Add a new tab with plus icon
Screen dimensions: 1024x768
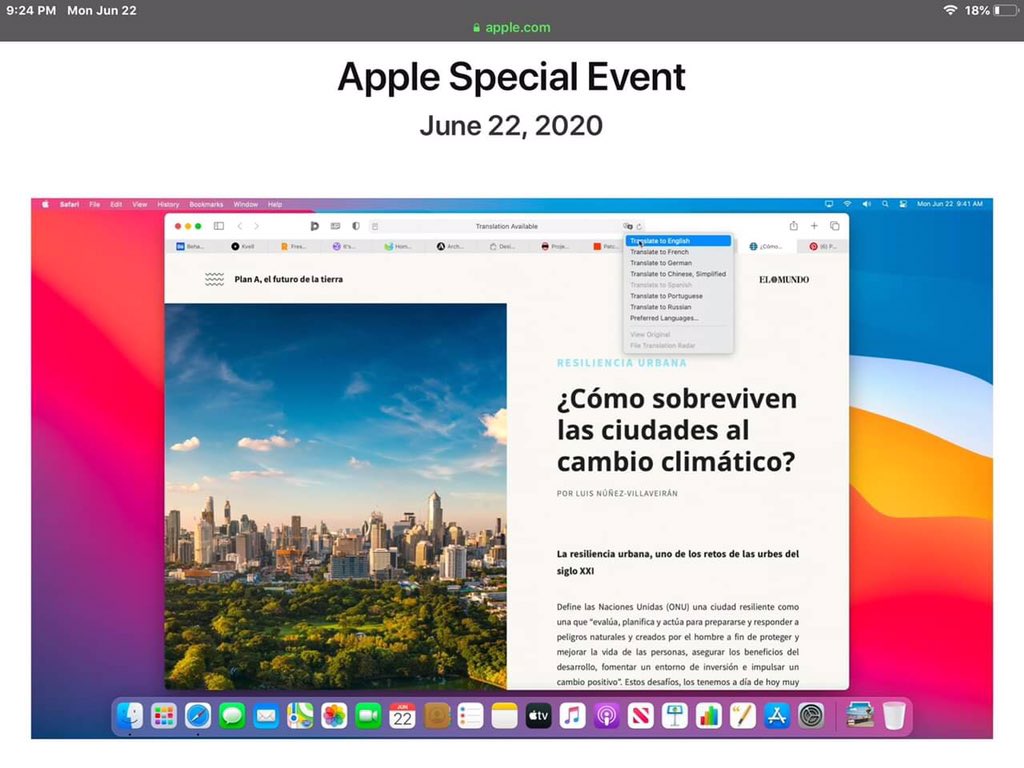[814, 226]
